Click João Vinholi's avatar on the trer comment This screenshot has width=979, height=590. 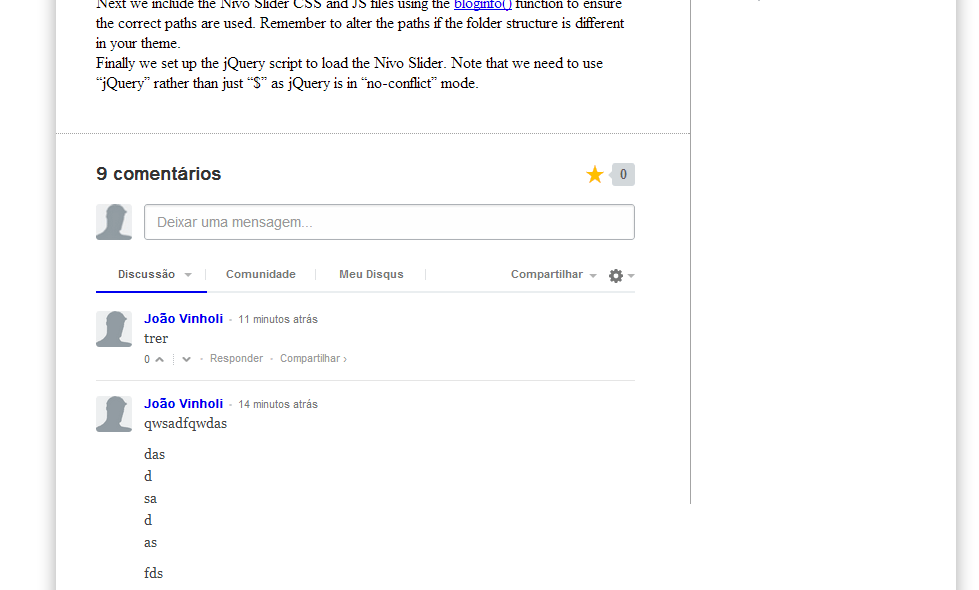point(113,328)
